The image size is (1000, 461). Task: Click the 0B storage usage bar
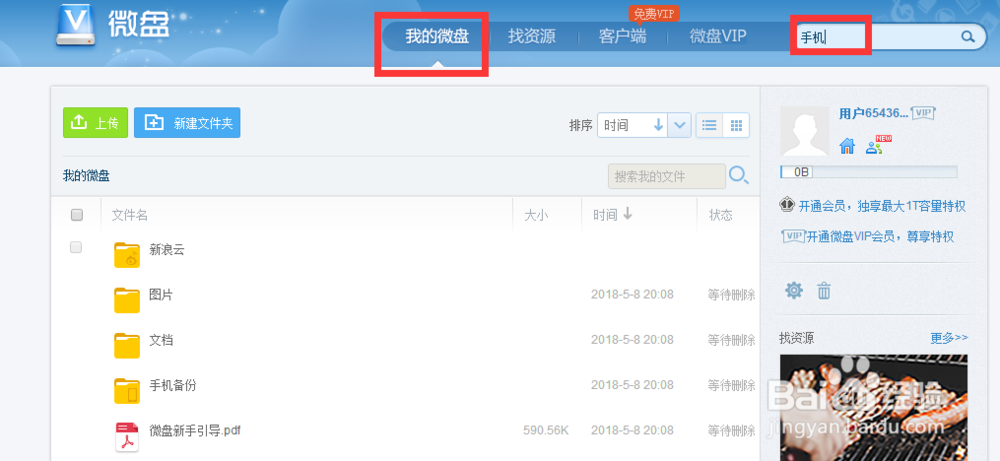869,172
